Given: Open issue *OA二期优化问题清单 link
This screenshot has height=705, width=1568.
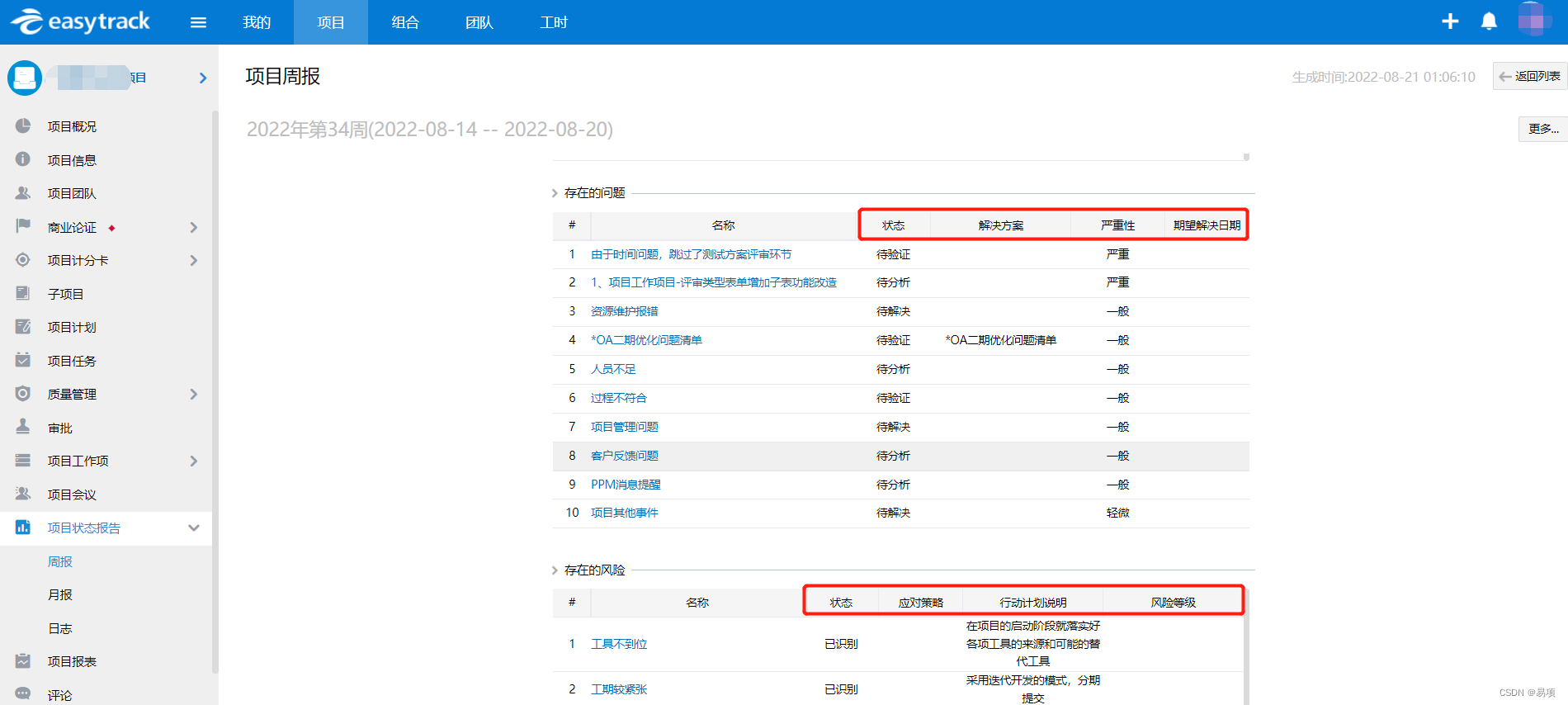Looking at the screenshot, I should 646,340.
